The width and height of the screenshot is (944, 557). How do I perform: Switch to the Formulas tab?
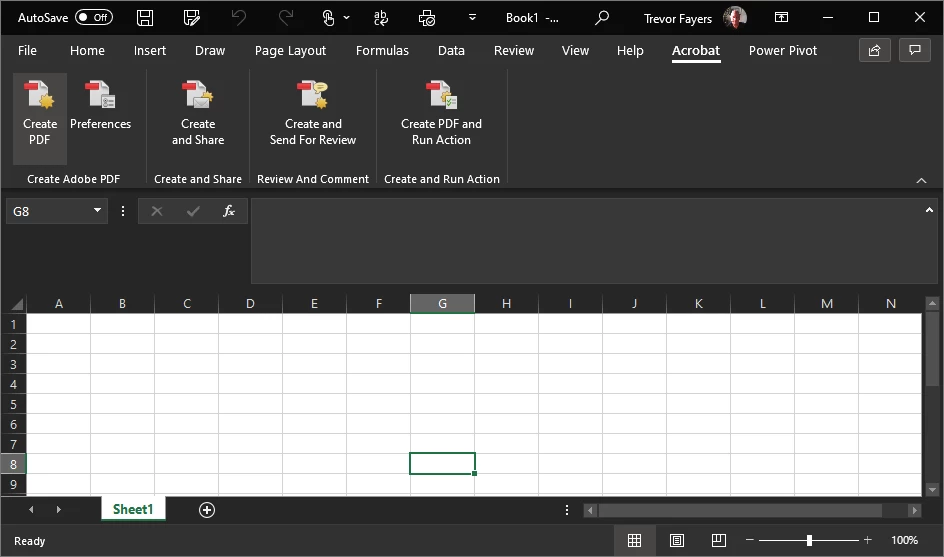tap(382, 51)
